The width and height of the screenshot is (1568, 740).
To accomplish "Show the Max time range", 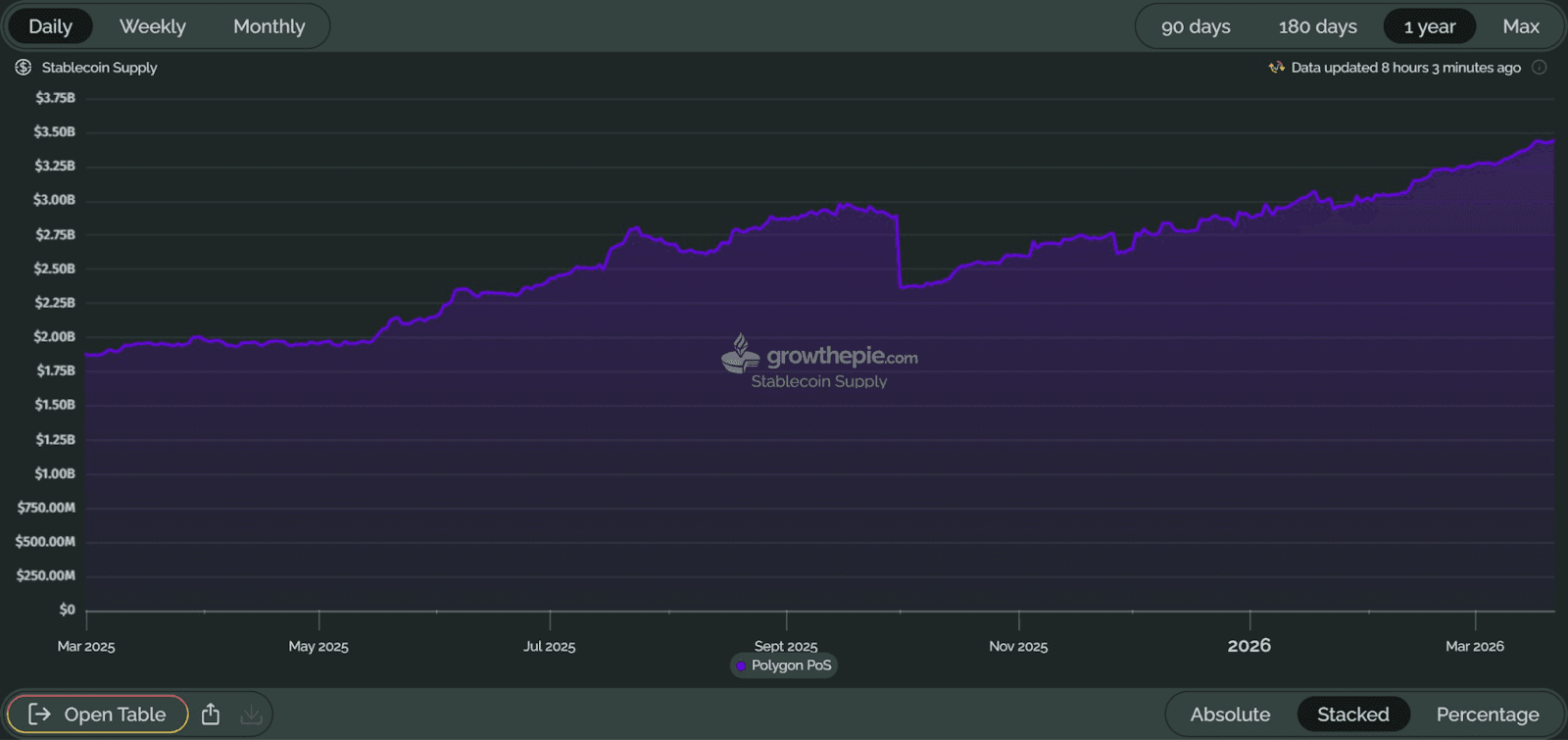I will coord(1520,26).
